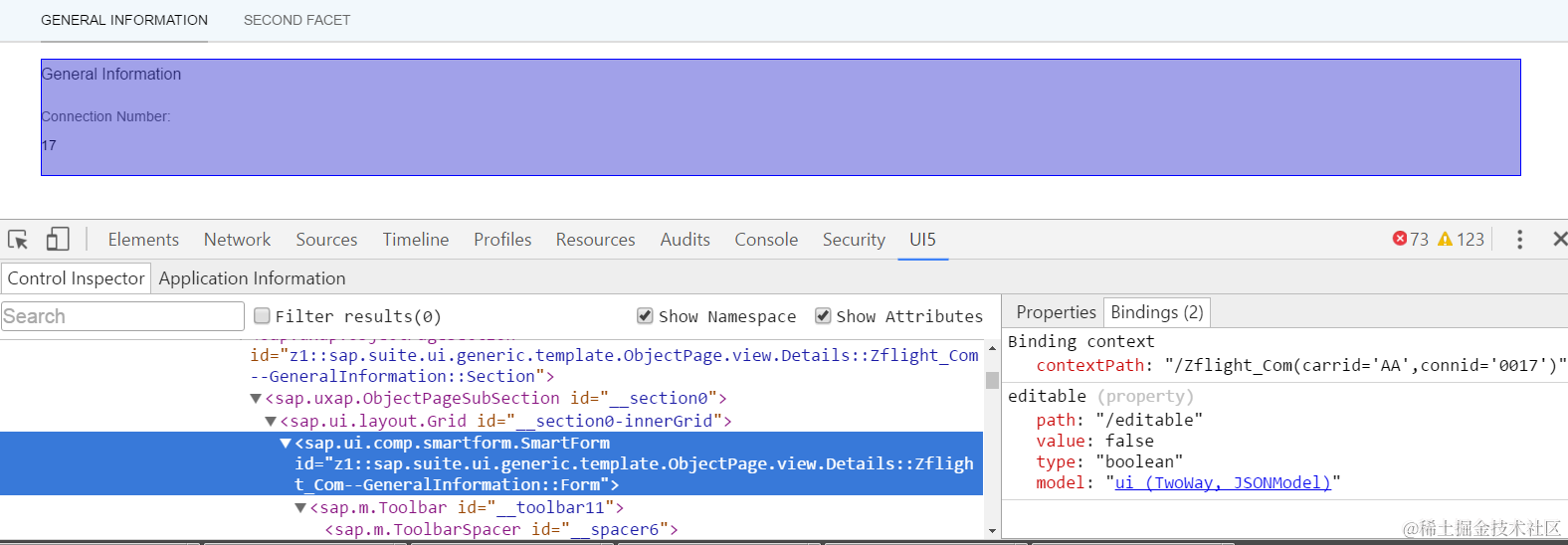Switch to the Audits tab

685,240
